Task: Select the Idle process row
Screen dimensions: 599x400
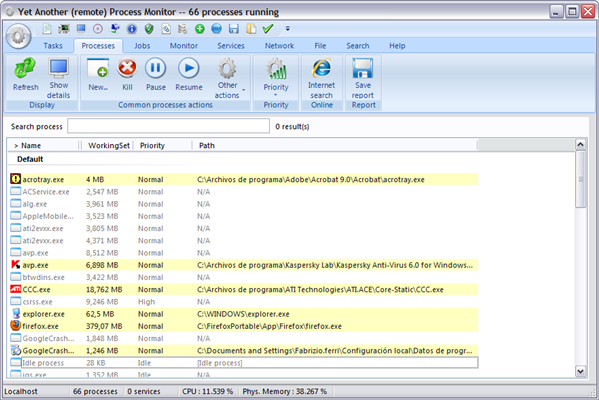Action: click(x=243, y=363)
